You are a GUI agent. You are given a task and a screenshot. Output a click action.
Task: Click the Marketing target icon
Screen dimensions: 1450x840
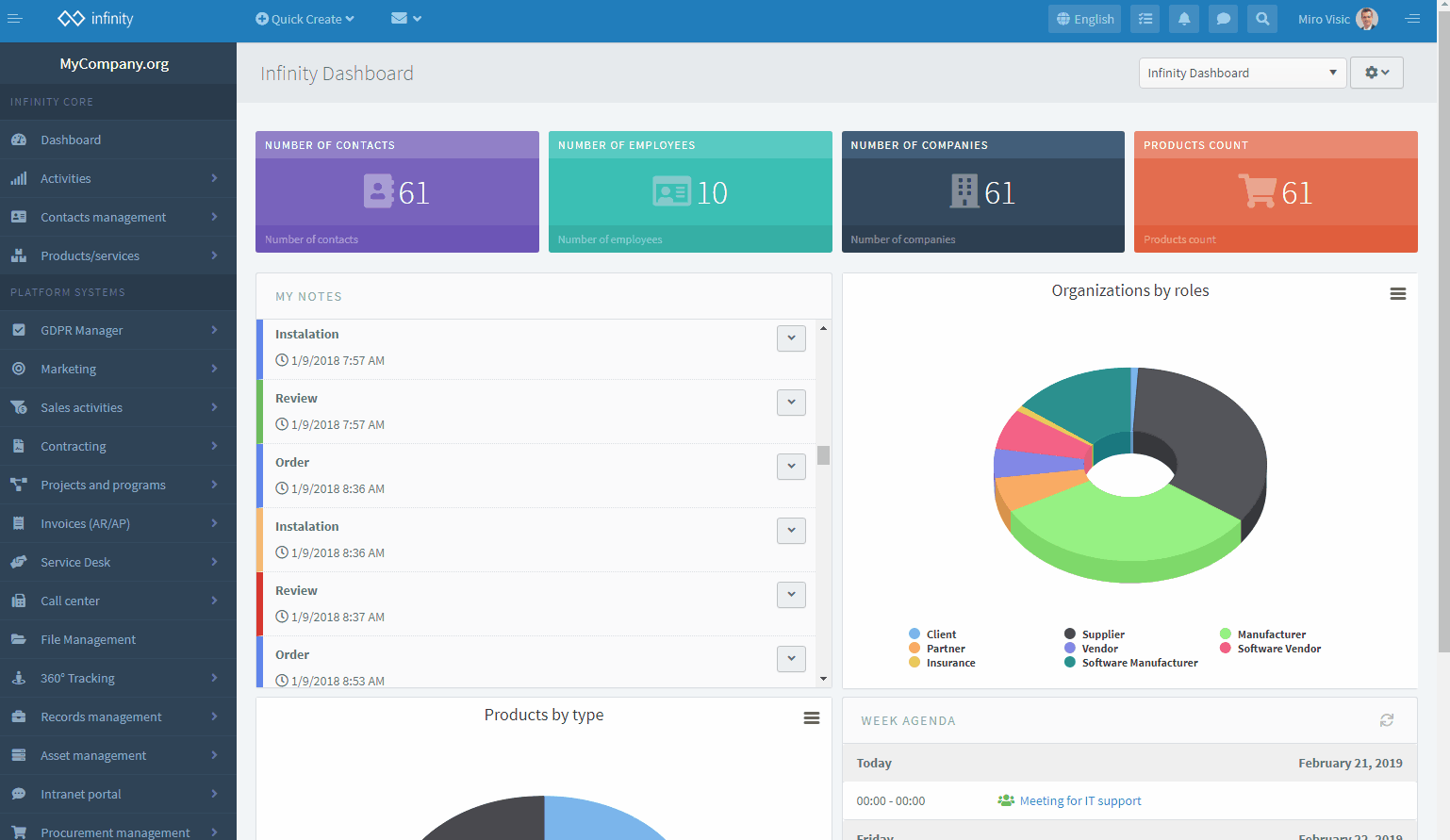(19, 369)
